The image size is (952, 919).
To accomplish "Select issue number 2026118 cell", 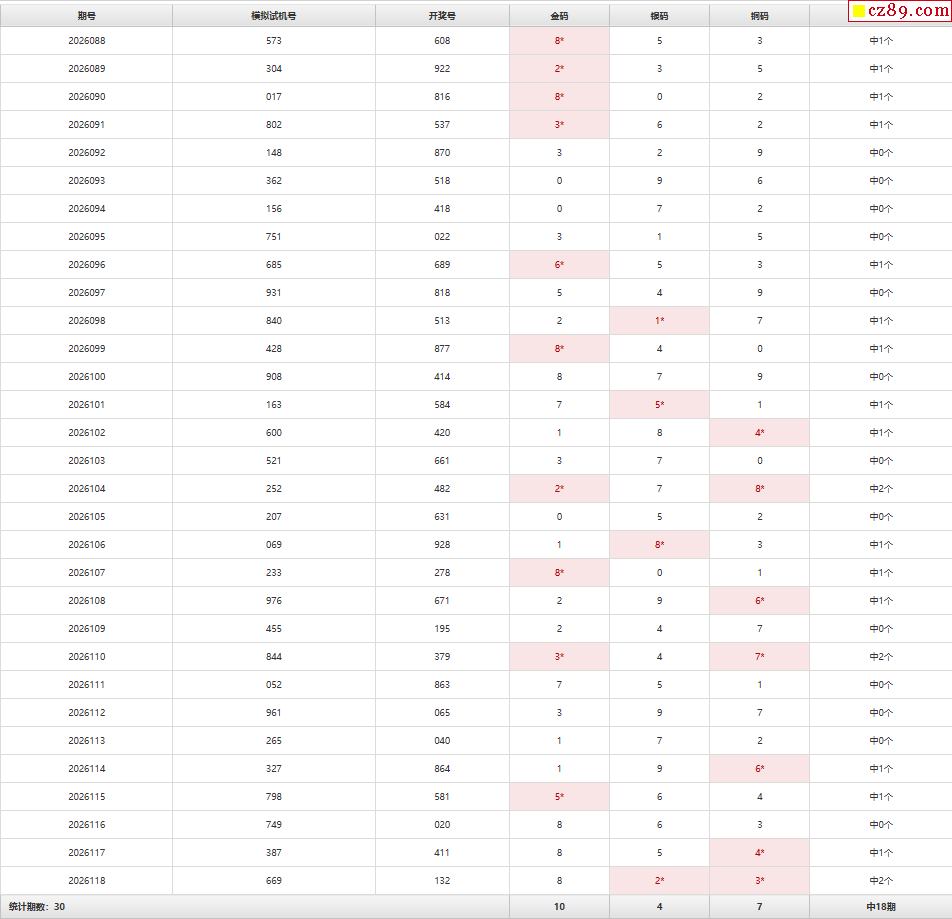I will 86,881.
